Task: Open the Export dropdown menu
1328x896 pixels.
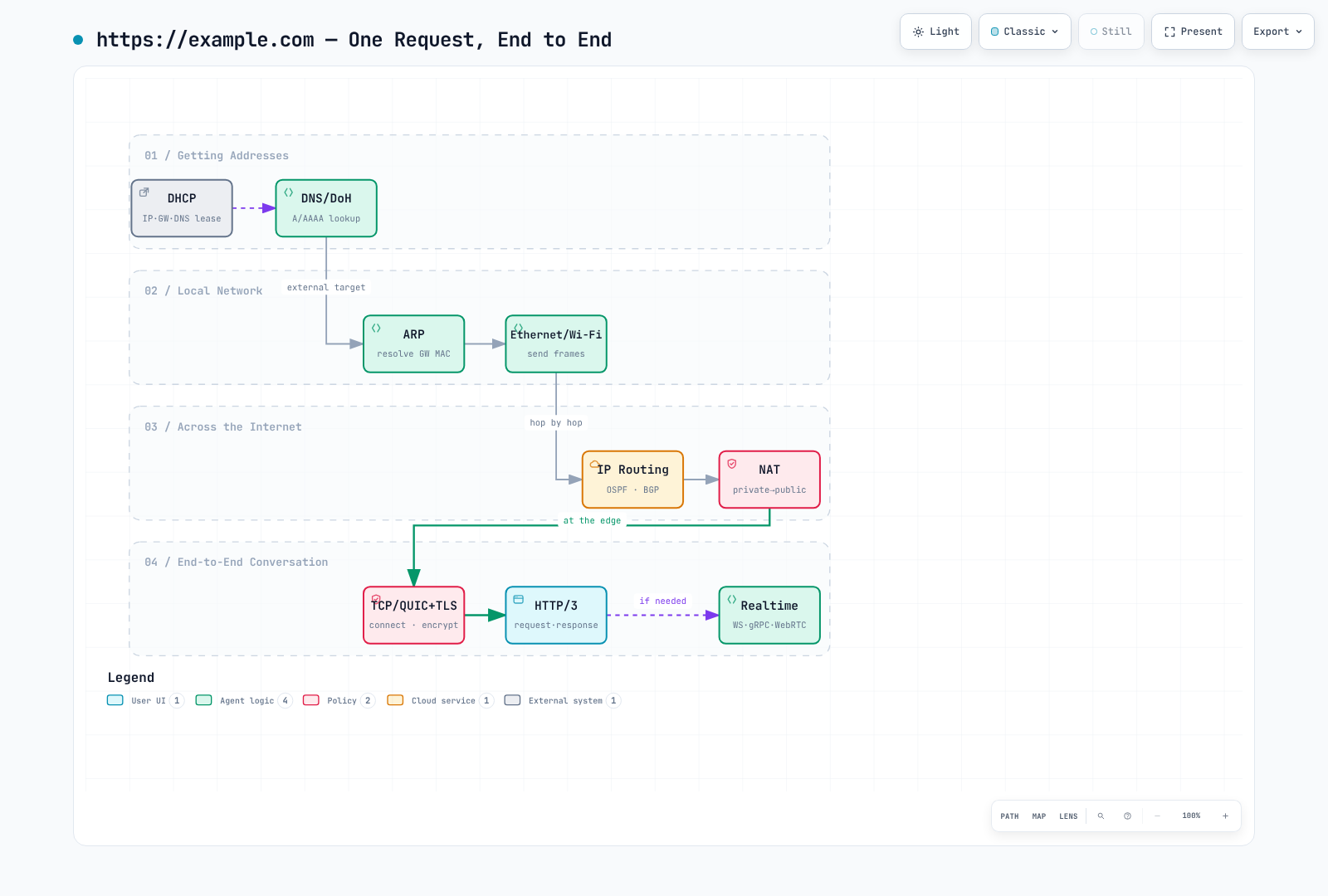Action: coord(1277,32)
